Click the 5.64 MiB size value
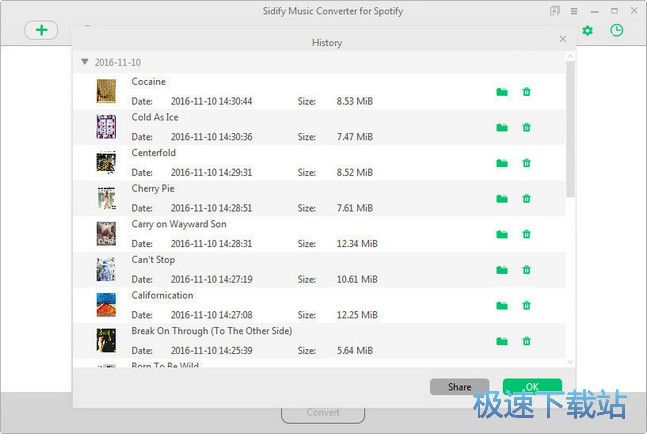Viewport: 647px width, 434px height. click(355, 351)
